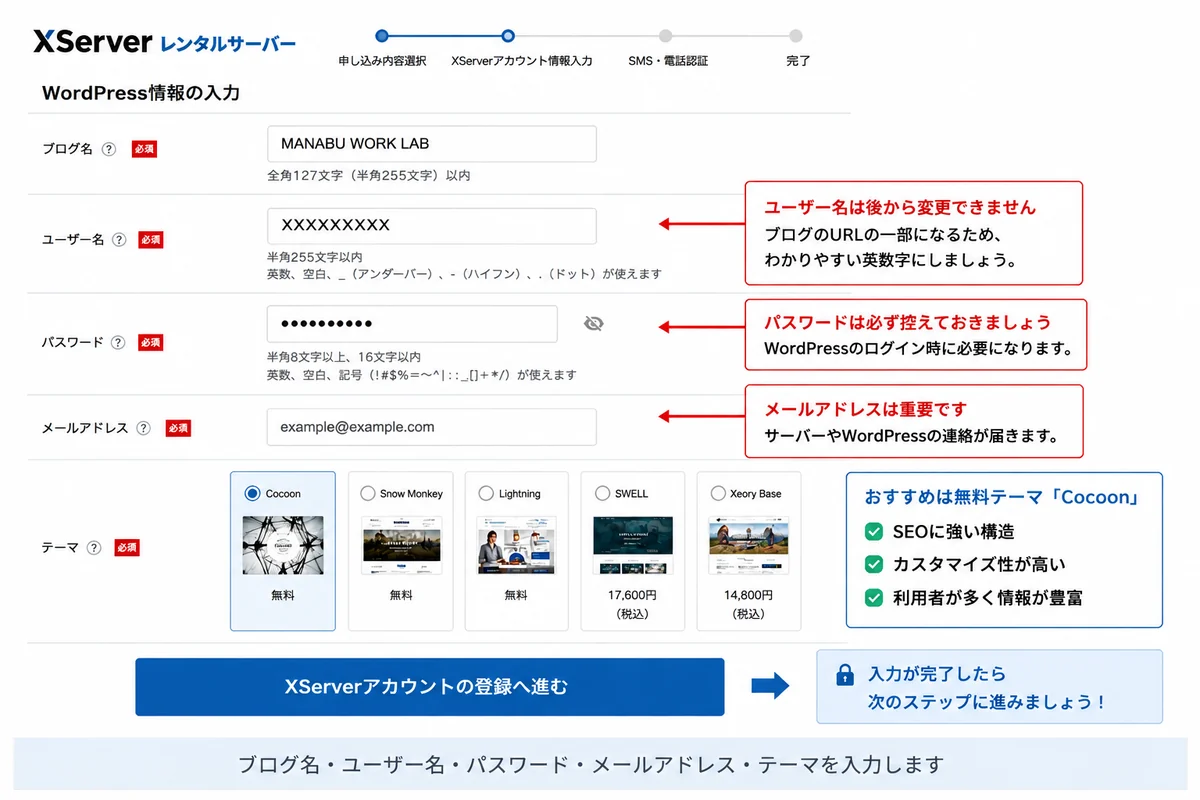
Task: Select the Snow Monkey theme radio button
Action: [x=368, y=493]
